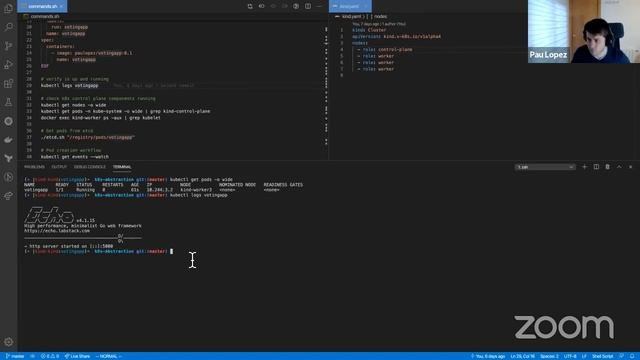Open the Extensions view
640x360 pixels.
[8, 83]
